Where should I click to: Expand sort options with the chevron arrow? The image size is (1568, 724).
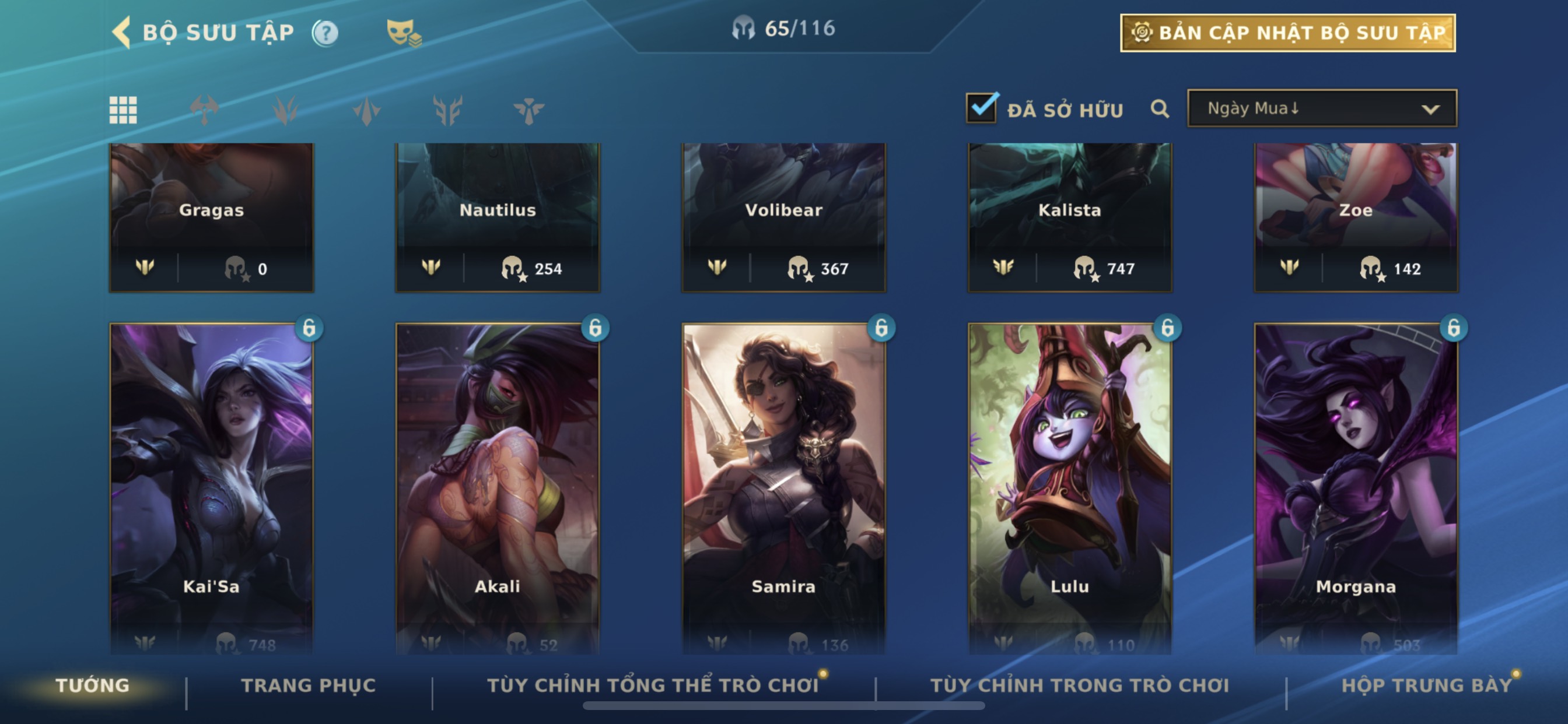(x=1430, y=110)
